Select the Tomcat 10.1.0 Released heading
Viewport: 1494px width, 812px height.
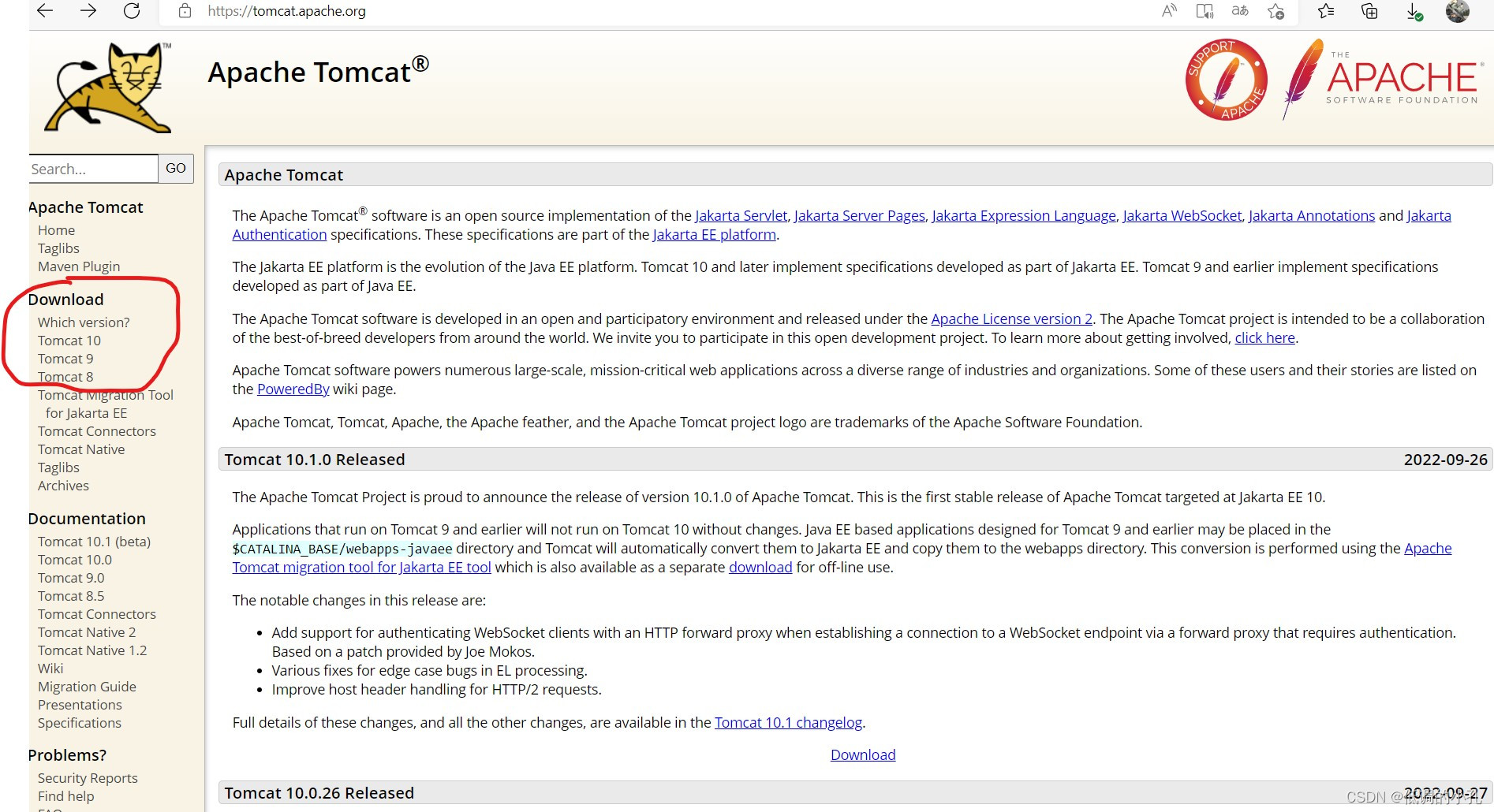[x=315, y=460]
